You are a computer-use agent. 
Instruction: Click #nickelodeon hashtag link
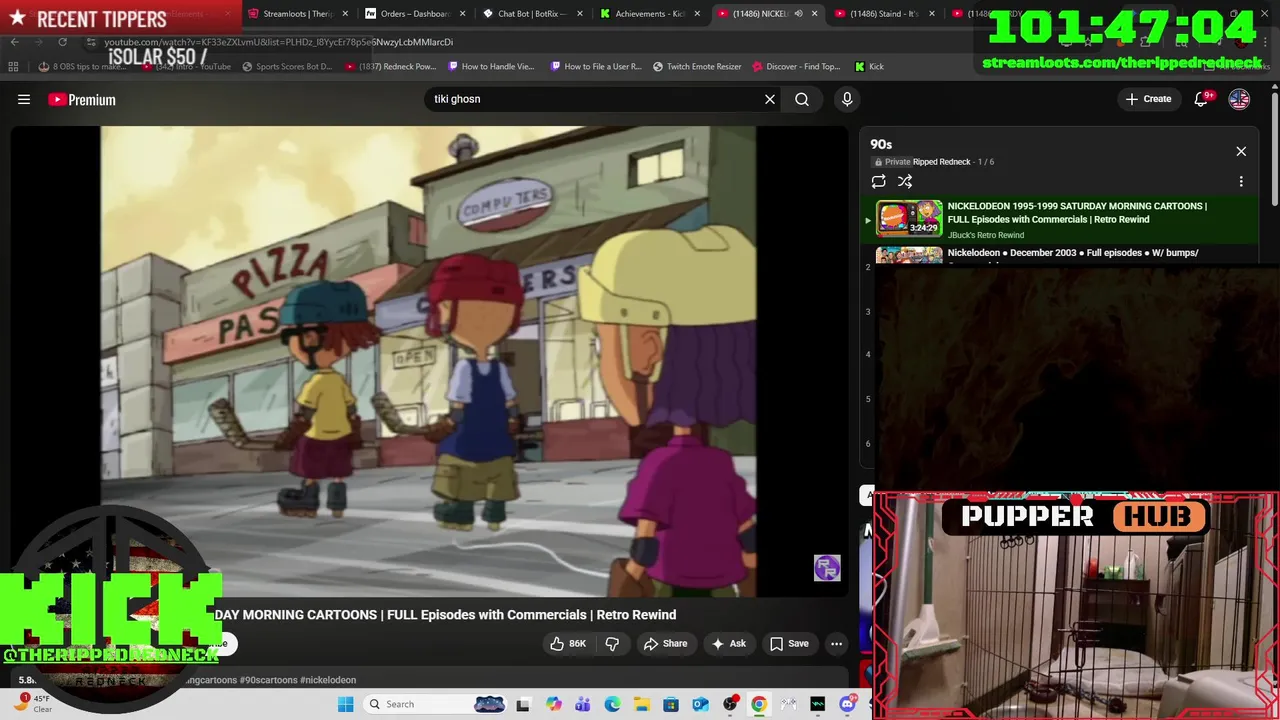click(327, 680)
